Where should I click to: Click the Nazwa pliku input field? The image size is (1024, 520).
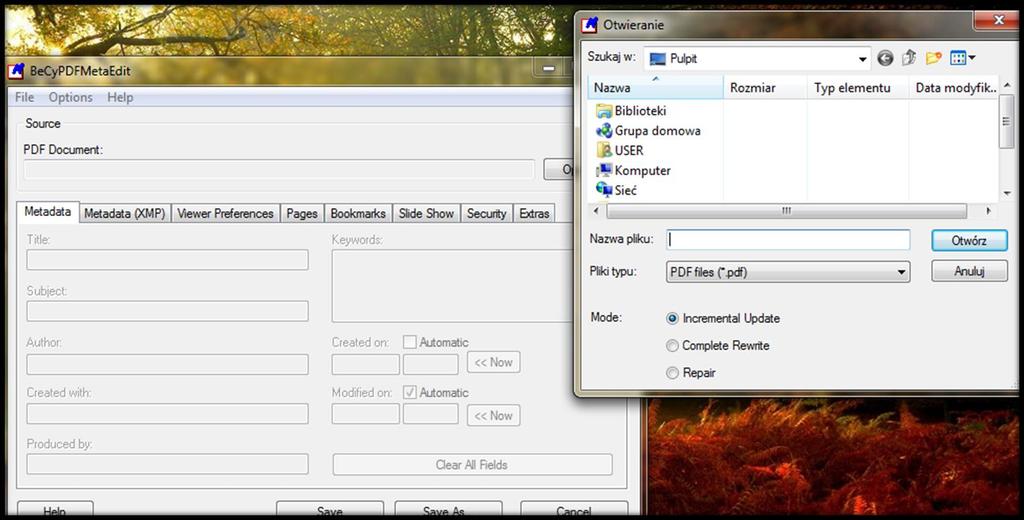788,240
